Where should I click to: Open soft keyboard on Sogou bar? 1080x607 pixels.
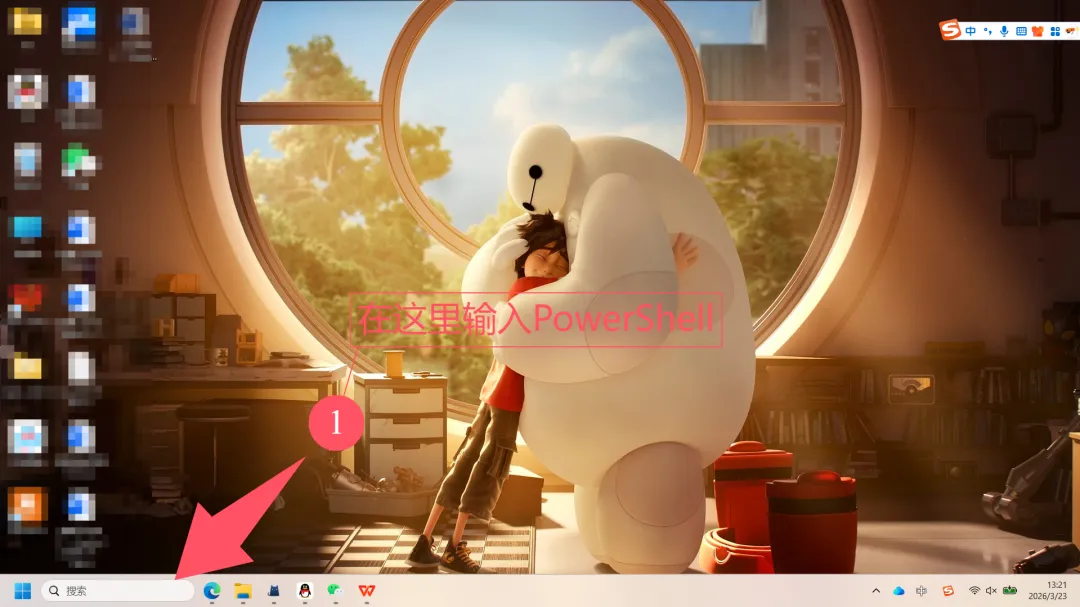click(x=1021, y=31)
